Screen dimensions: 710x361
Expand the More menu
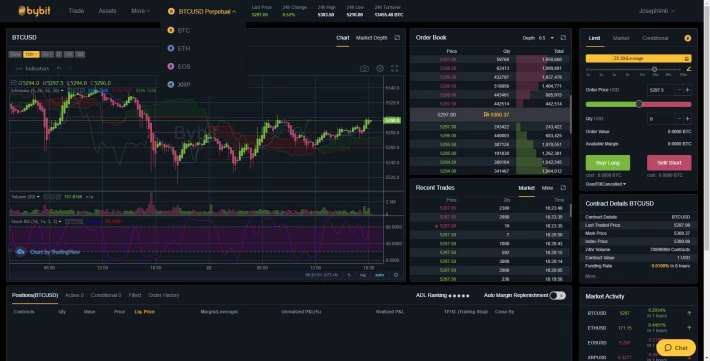140,11
